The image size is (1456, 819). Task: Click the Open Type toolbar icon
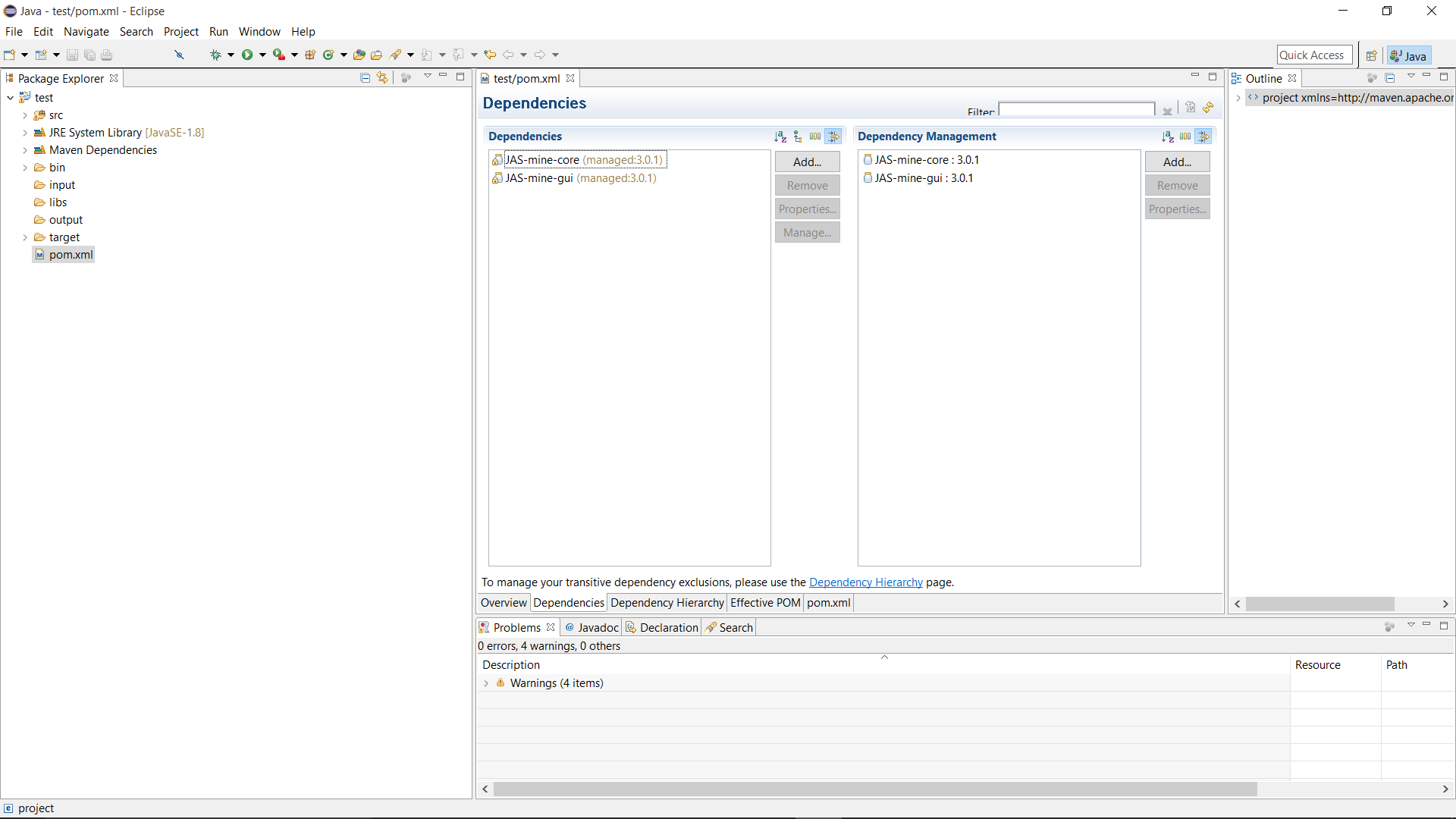[359, 55]
